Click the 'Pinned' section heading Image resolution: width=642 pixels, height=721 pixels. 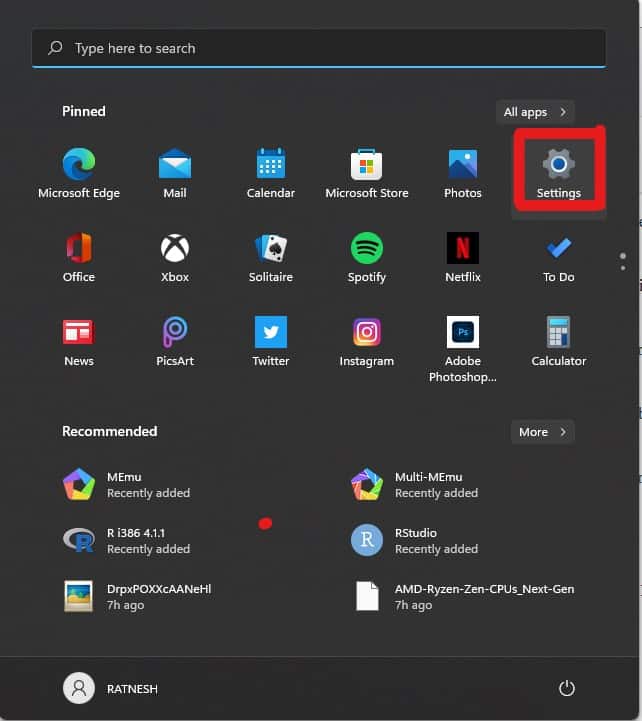84,111
